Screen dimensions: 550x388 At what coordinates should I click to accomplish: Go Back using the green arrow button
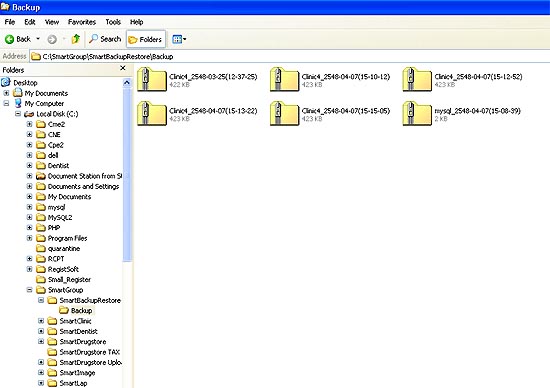click(18, 39)
